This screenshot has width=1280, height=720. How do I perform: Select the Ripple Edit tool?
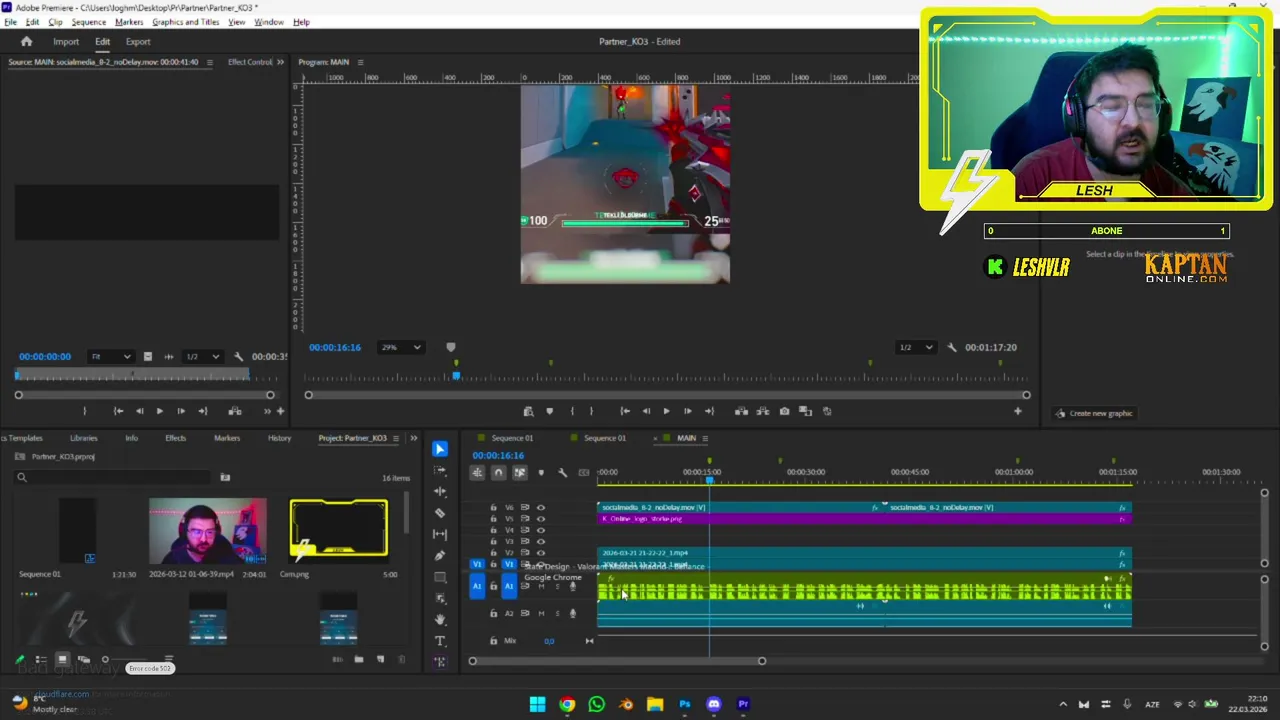440,491
